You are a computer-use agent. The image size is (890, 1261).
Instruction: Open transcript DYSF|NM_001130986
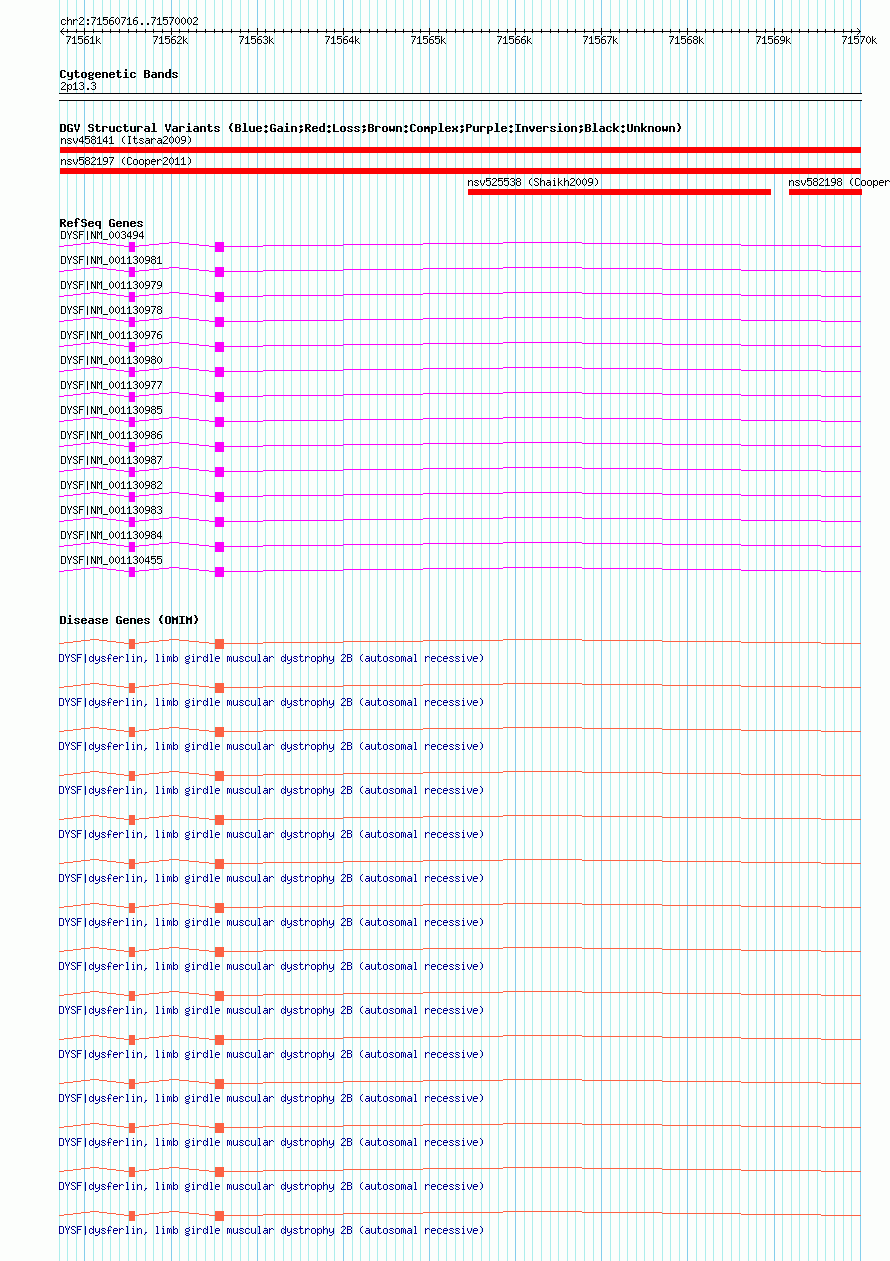pyautogui.click(x=111, y=435)
